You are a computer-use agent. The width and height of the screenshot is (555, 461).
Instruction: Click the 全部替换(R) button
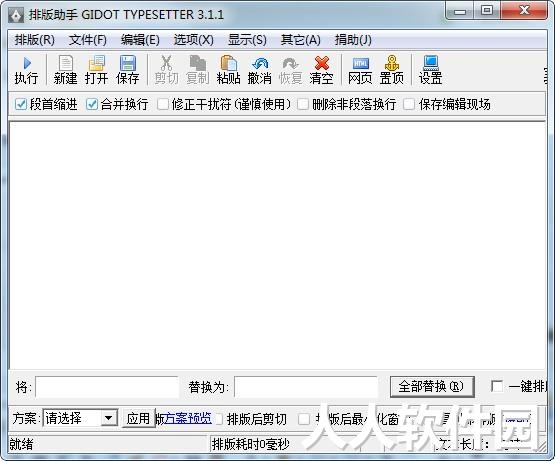click(x=432, y=387)
